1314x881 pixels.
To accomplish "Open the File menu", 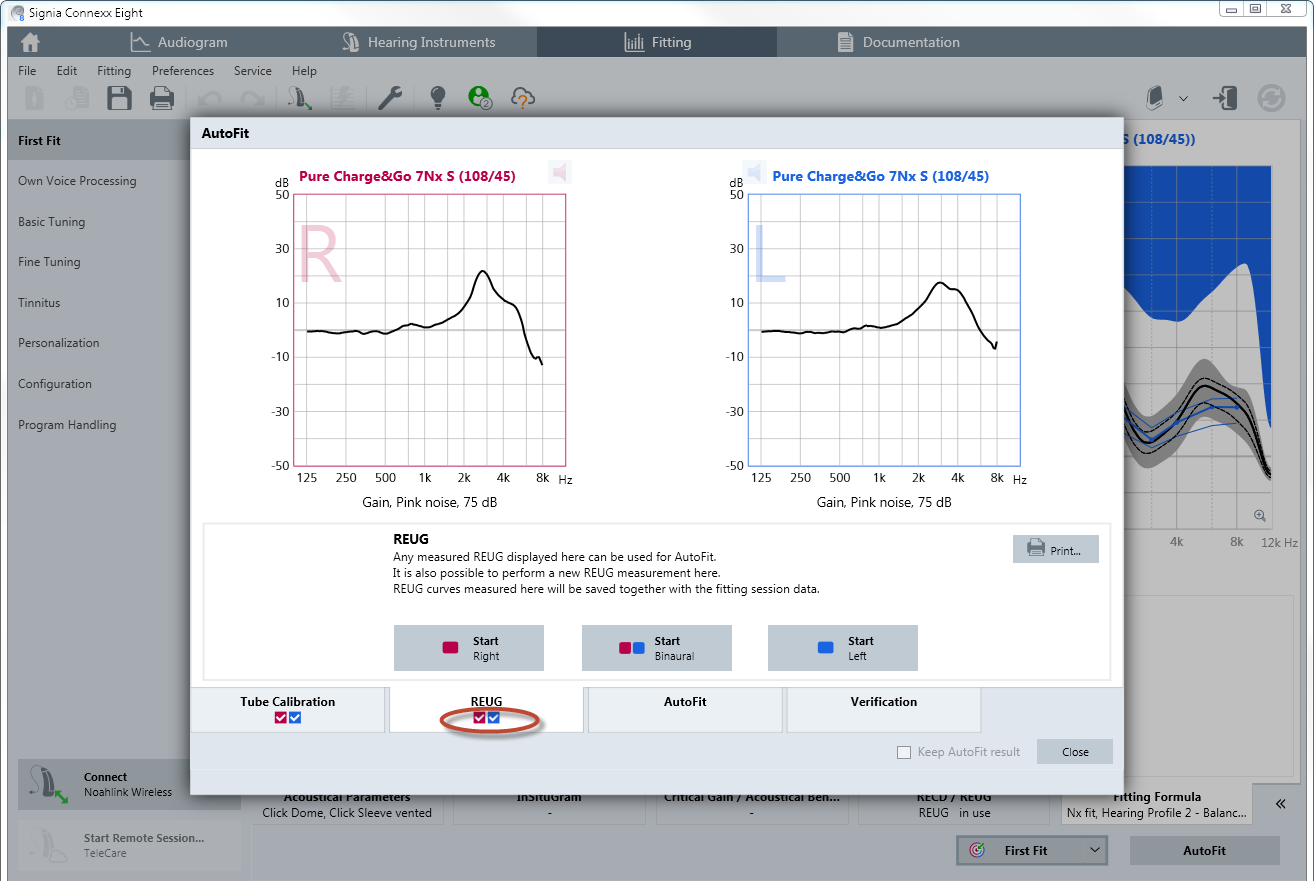I will click(27, 71).
